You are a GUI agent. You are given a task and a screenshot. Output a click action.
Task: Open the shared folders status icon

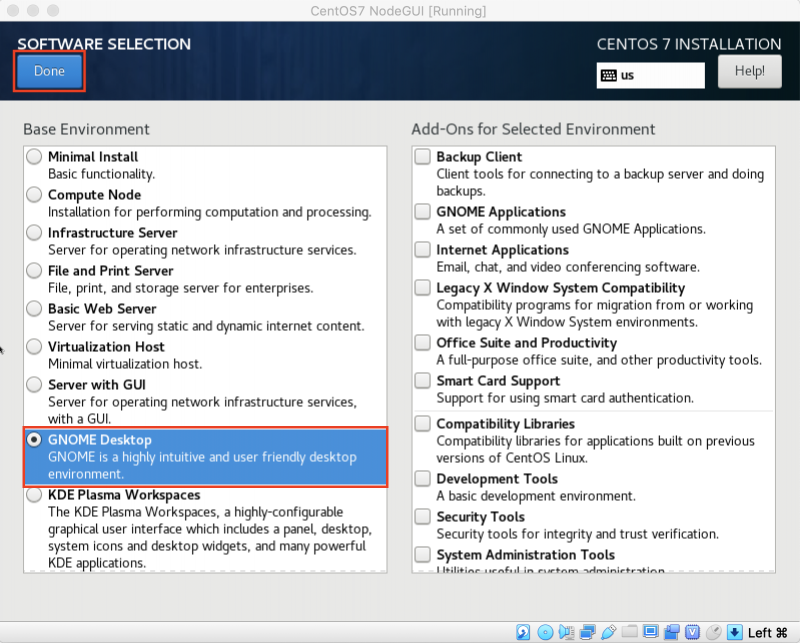630,631
